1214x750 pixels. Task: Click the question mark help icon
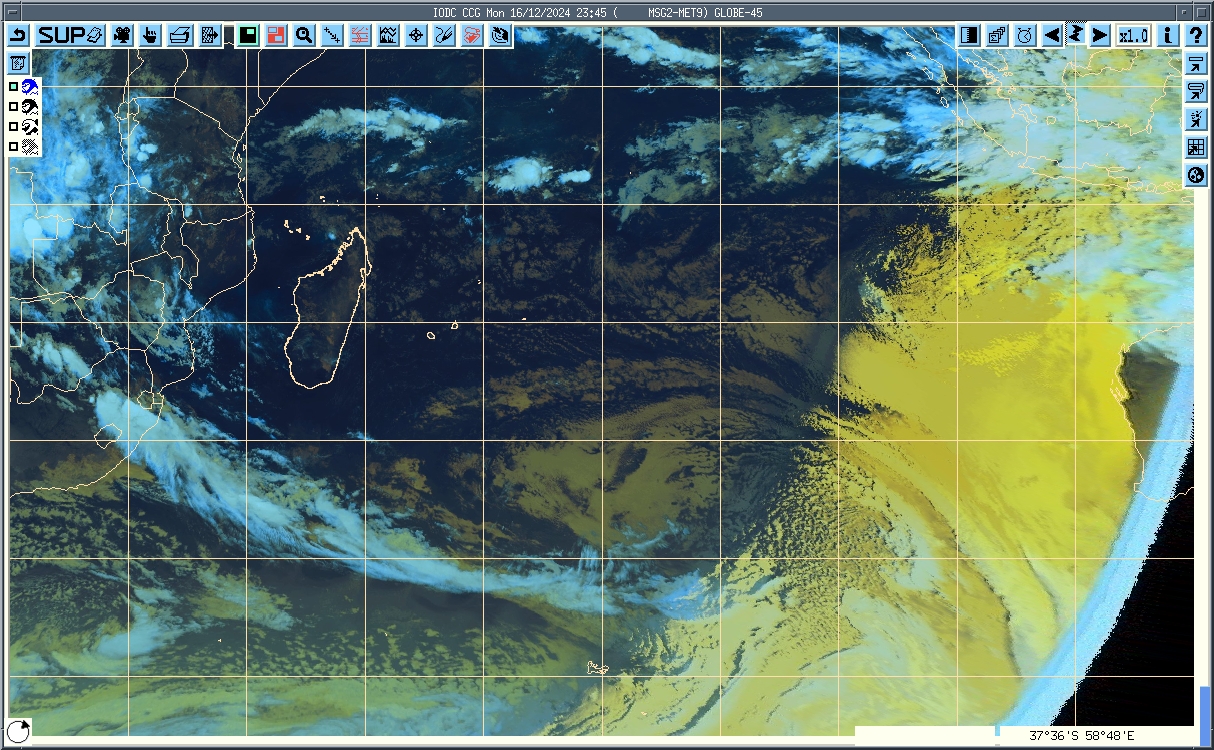pos(1196,35)
